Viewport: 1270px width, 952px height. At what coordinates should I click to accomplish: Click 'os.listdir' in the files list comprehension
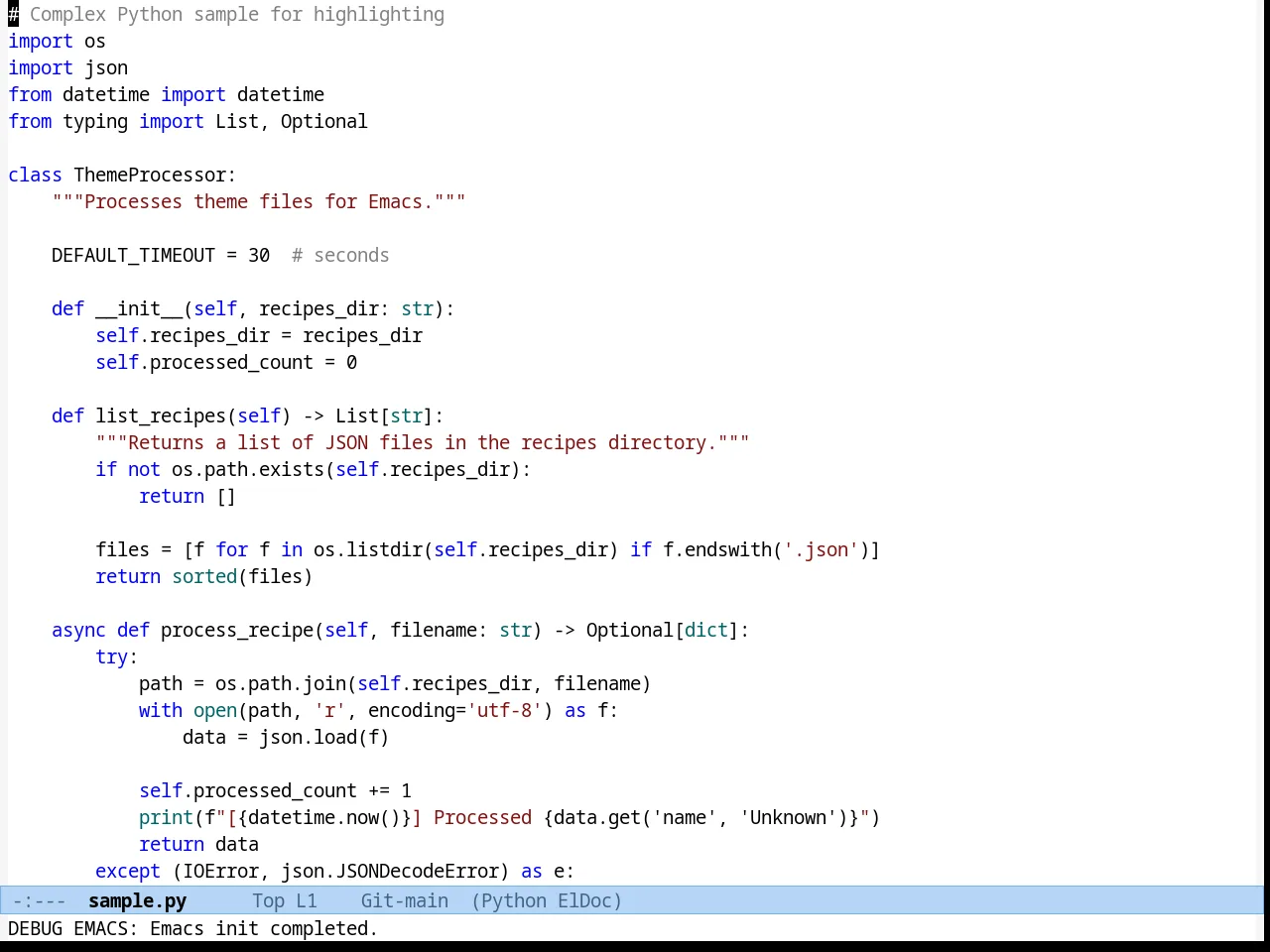click(368, 549)
